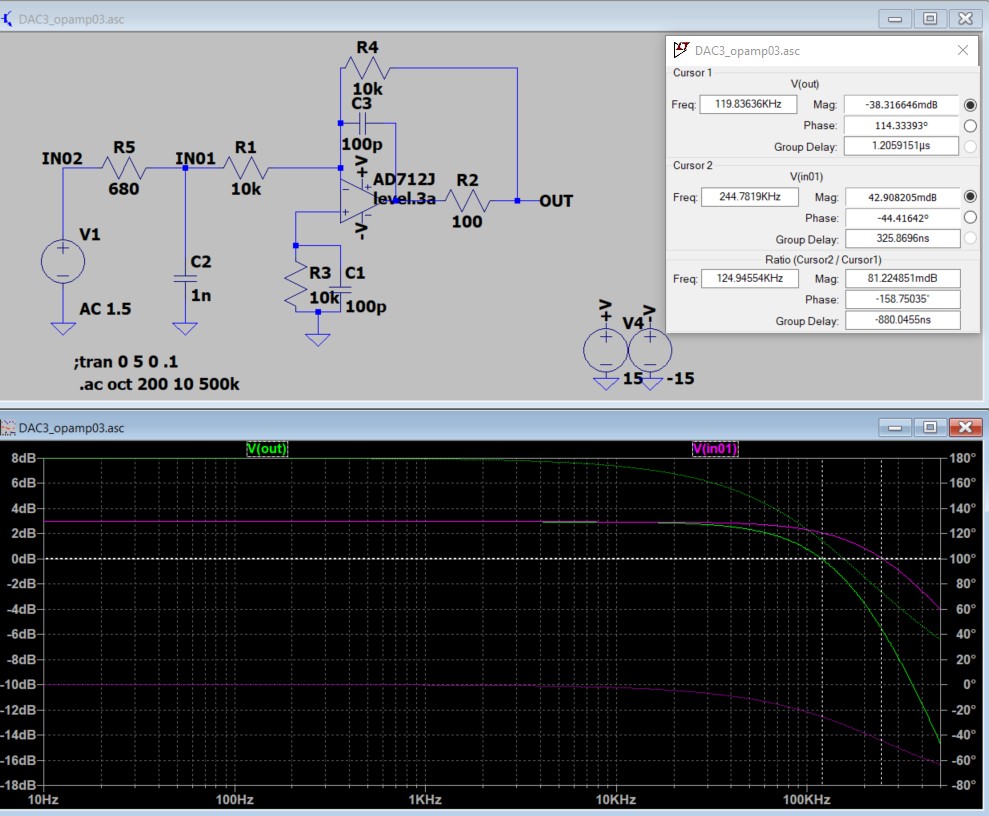Select Cursor 2 Phase radio button
This screenshot has height=816, width=989.
click(x=970, y=218)
